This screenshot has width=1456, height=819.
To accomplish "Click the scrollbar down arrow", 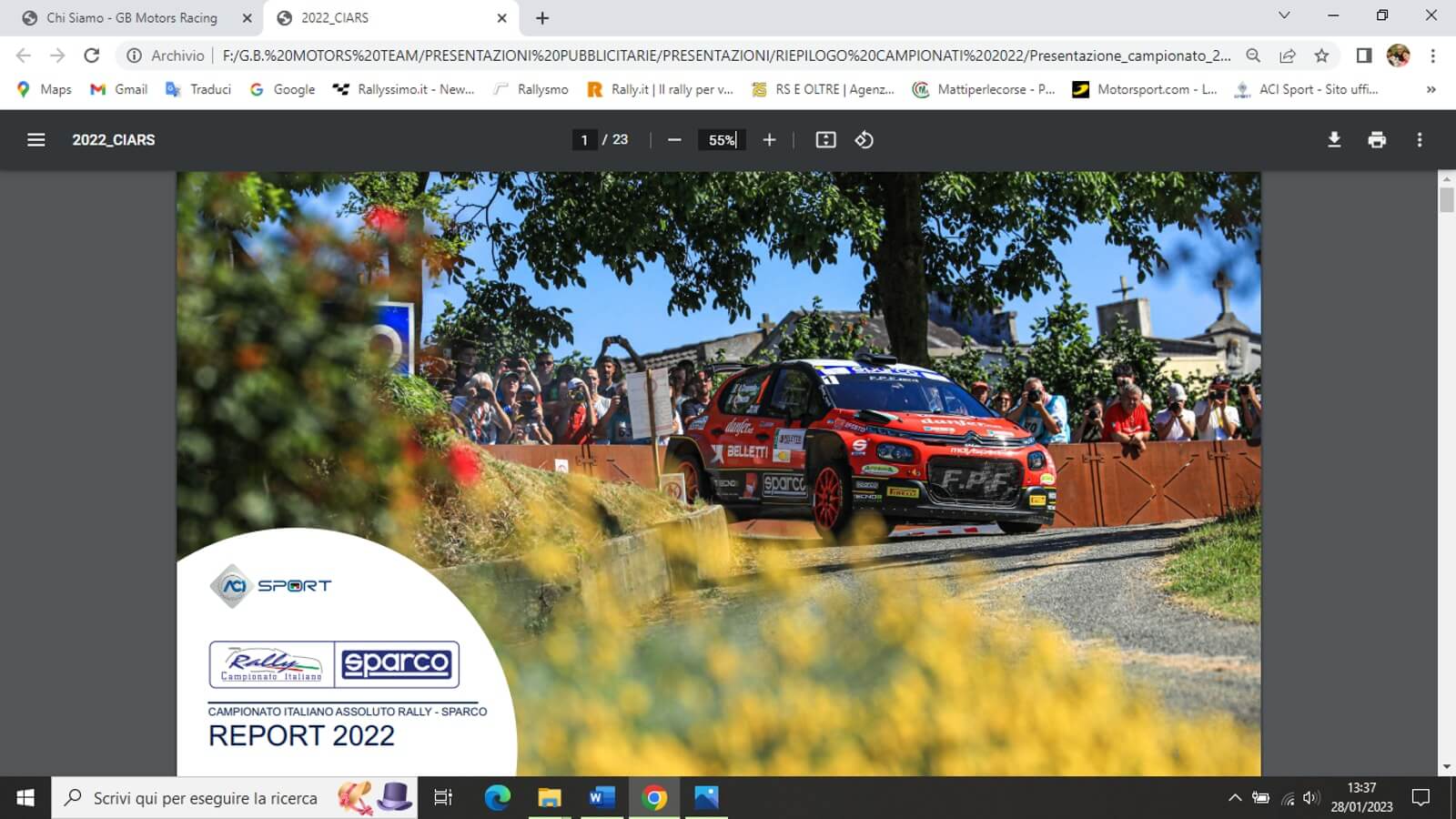I will [1447, 767].
